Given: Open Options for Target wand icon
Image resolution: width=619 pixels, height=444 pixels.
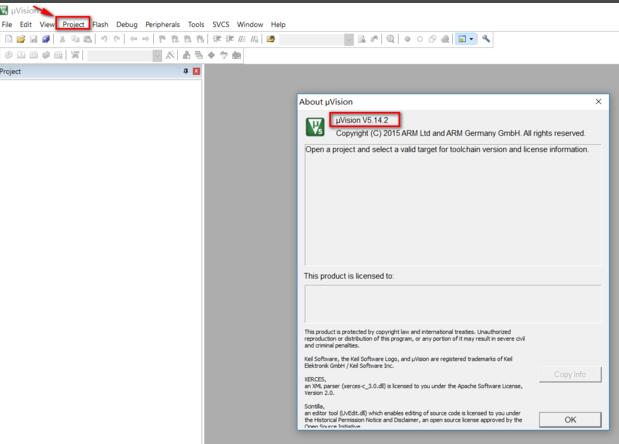Looking at the screenshot, I should [x=172, y=55].
